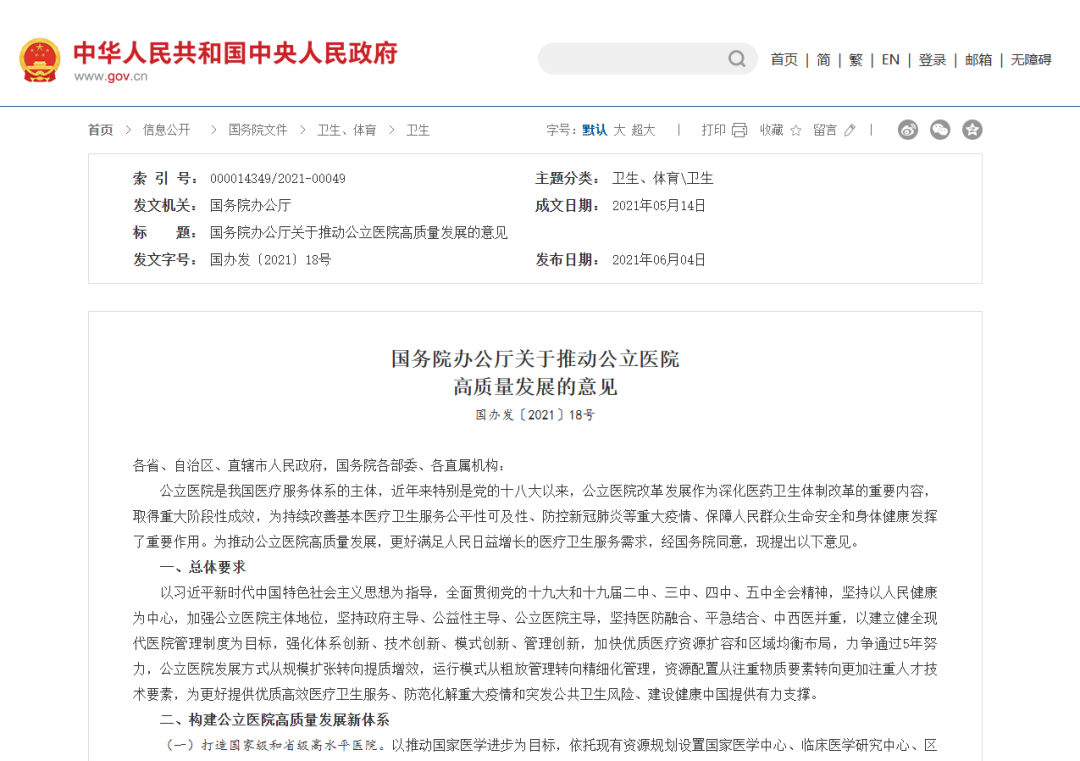Go to 国务院文件 in the breadcrumb
The image size is (1080, 761).
[257, 130]
